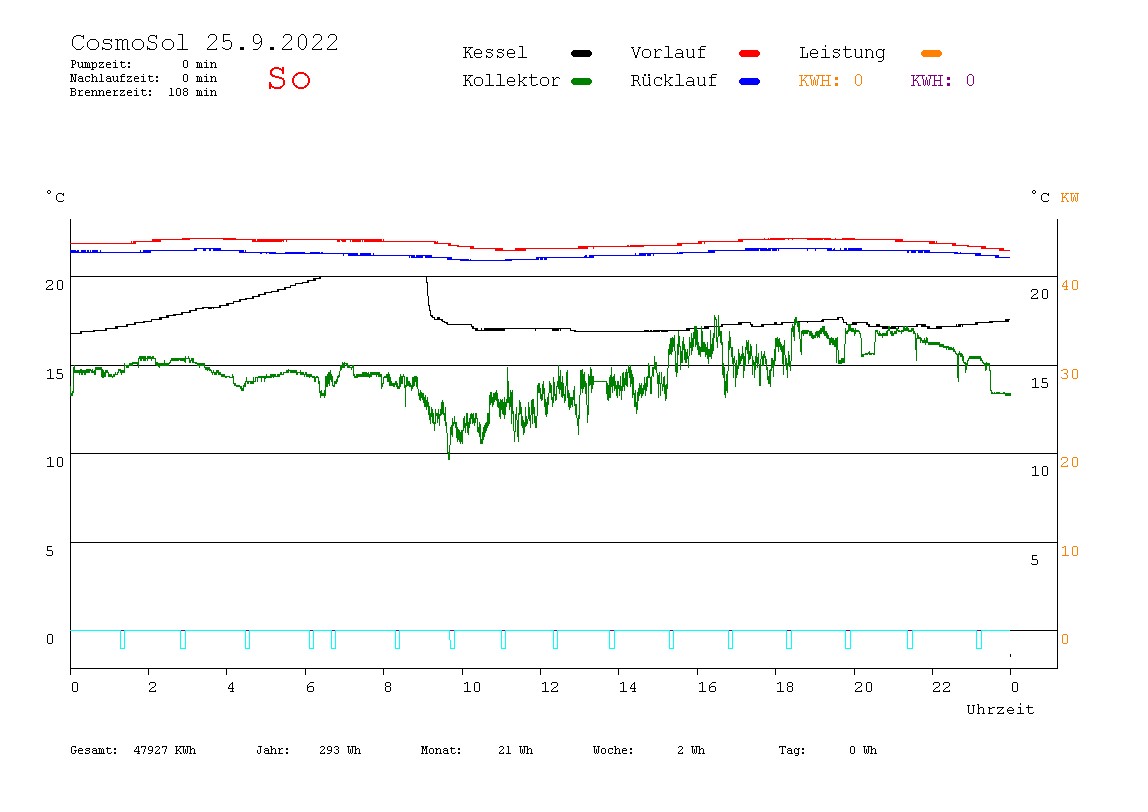Click hour "2" on the time axis
1148x812 pixels.
pos(152,688)
